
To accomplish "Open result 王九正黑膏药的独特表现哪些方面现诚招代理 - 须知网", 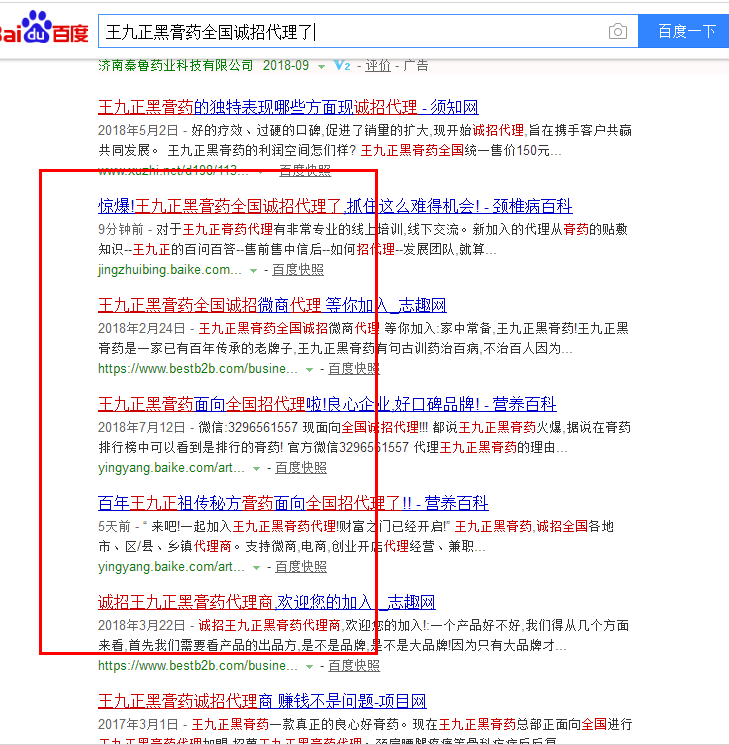I will tap(288, 107).
